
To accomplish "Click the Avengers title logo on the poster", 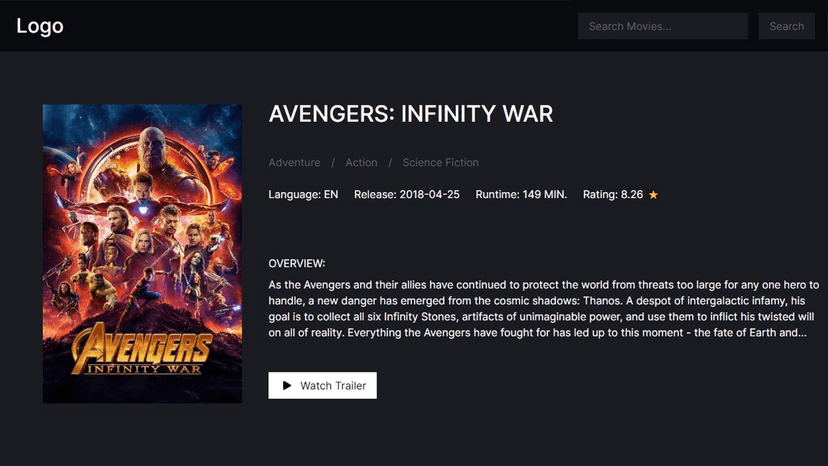I will click(141, 350).
